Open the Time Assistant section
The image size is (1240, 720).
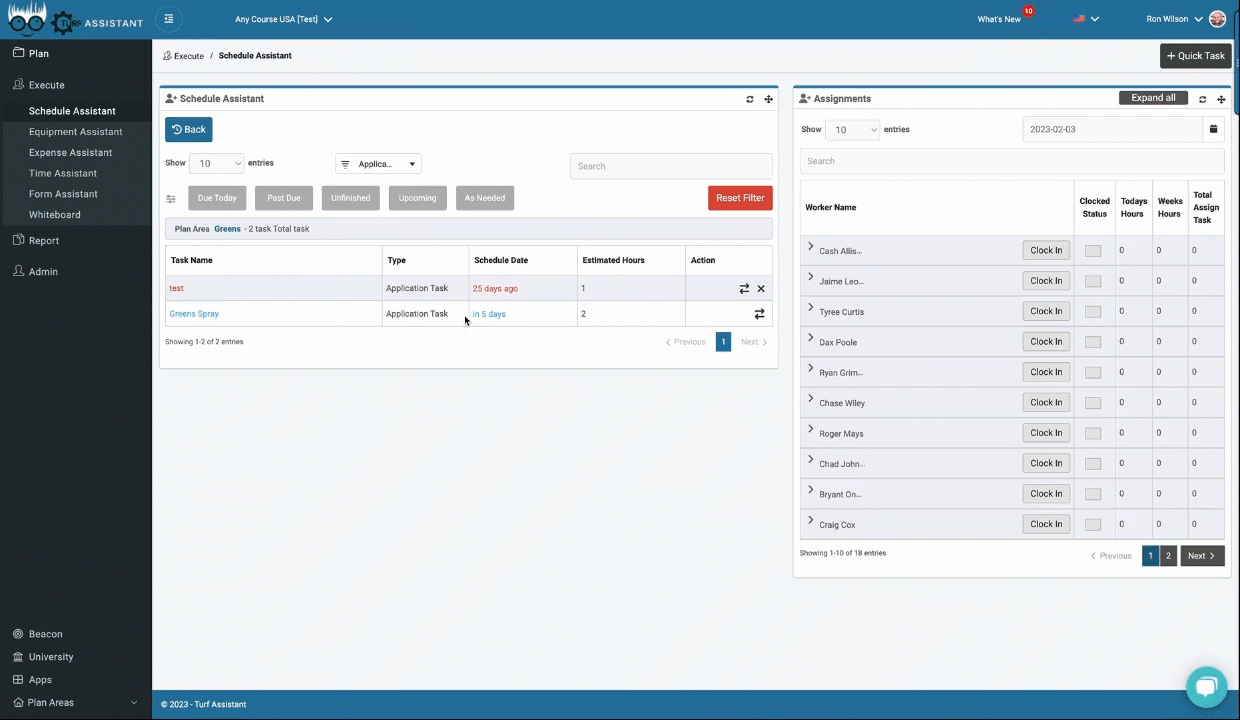[x=62, y=172]
